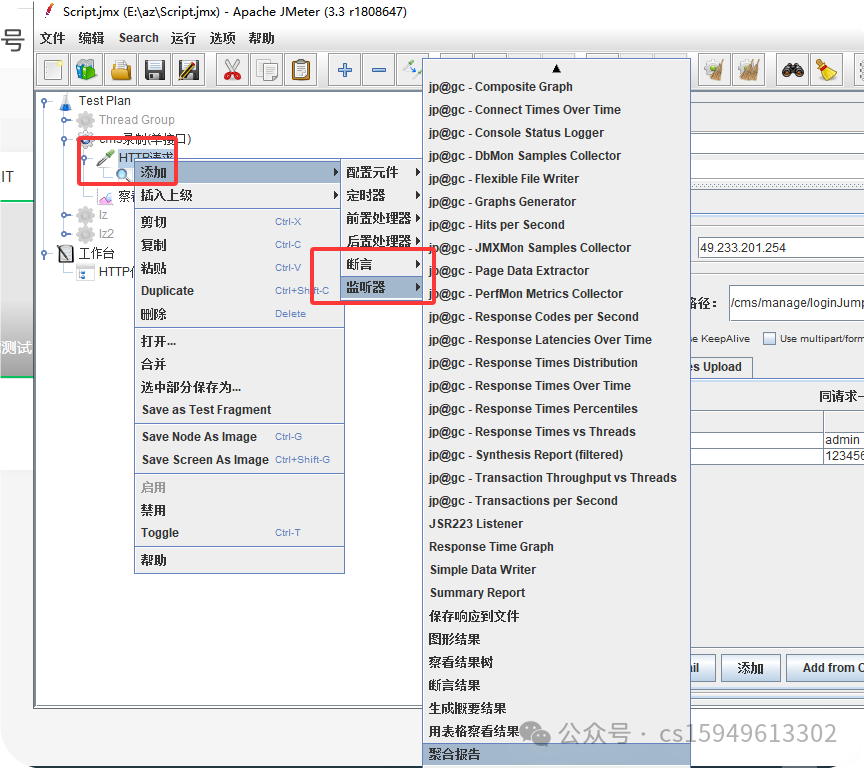This screenshot has width=864, height=768.
Task: Click the Search binoculars icon
Action: [792, 70]
